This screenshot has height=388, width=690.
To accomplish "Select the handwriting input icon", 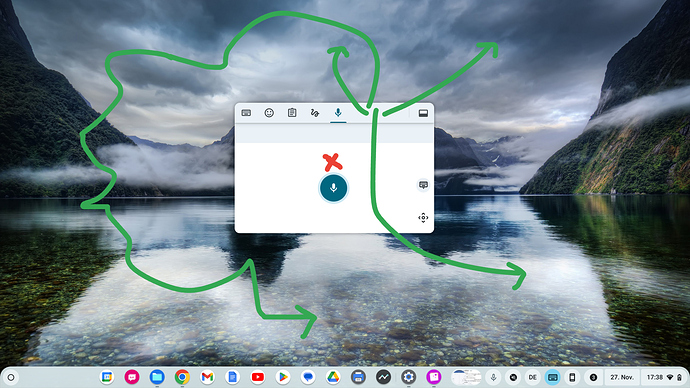I will point(315,113).
